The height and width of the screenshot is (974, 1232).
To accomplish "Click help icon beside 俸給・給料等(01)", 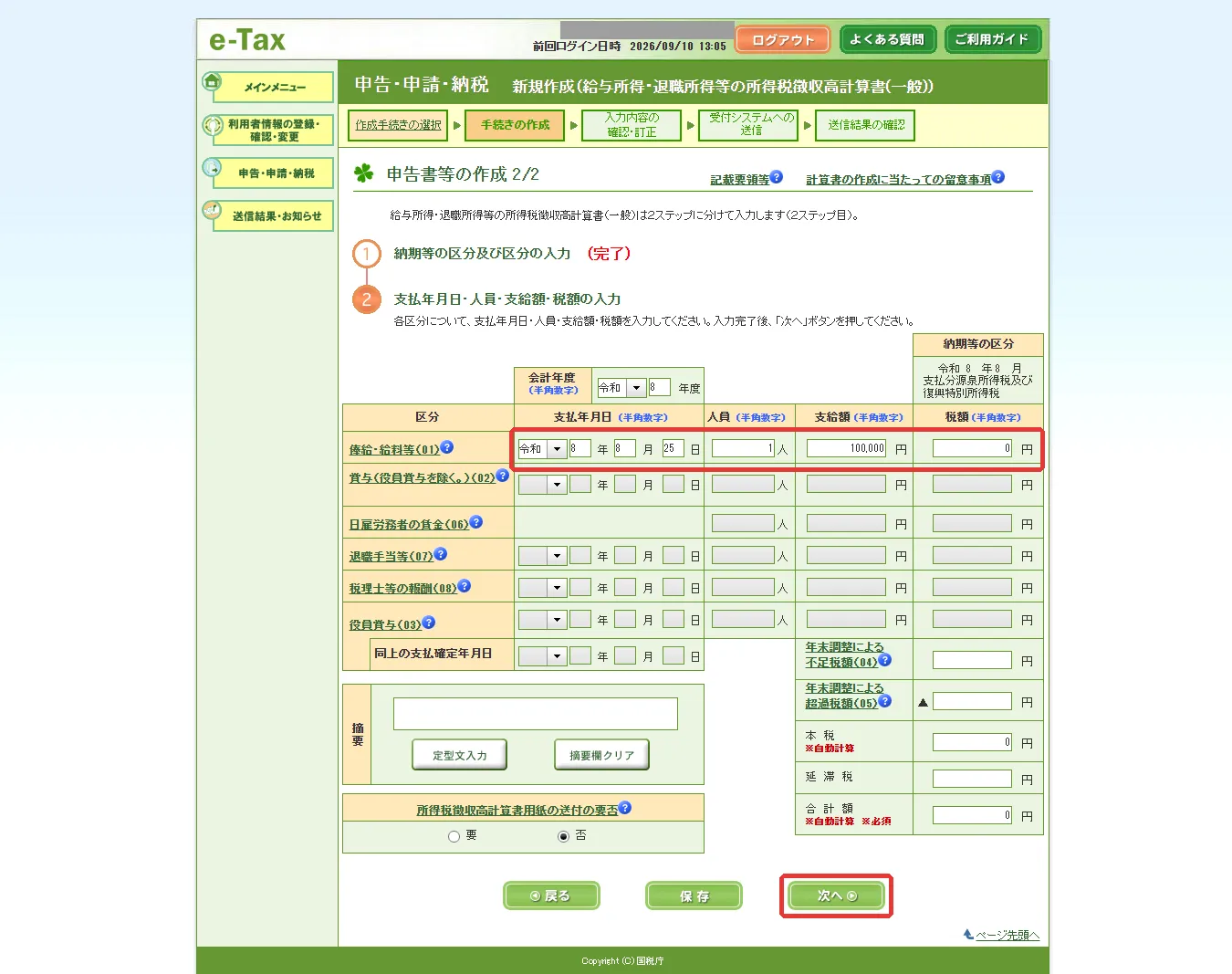I will (x=447, y=447).
